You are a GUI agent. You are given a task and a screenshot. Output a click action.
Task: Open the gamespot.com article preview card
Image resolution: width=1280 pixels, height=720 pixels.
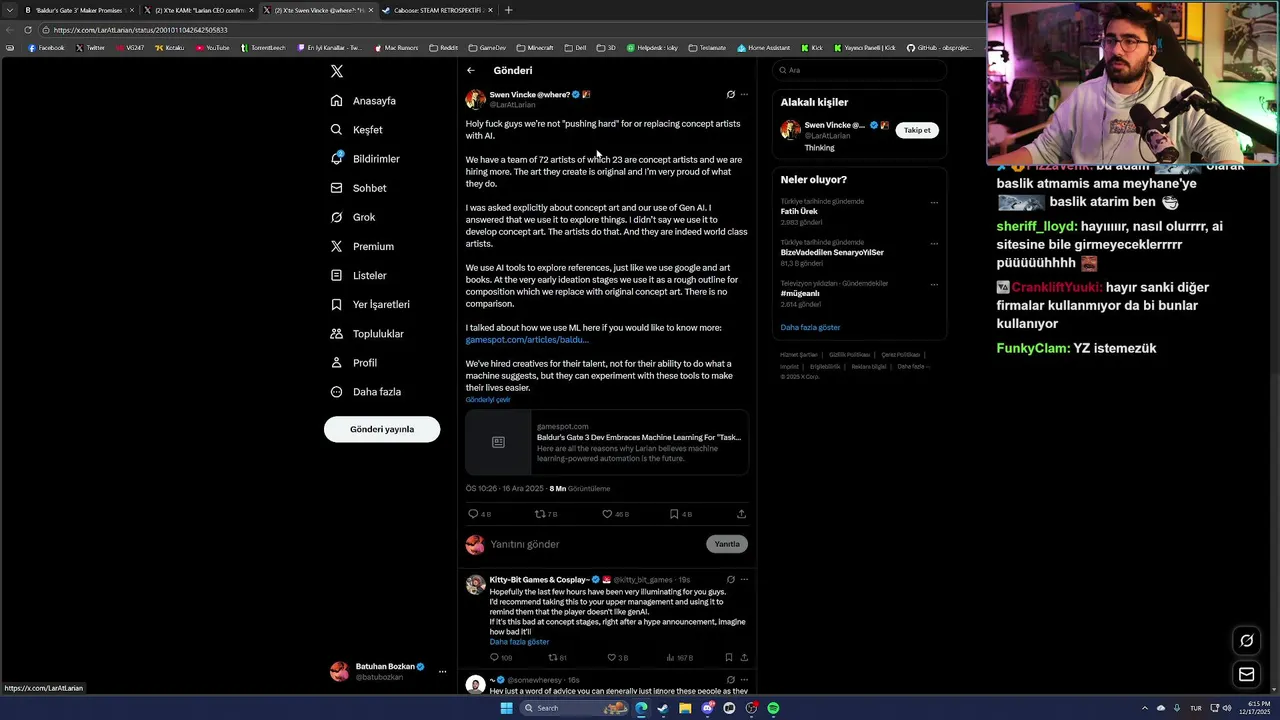coord(607,442)
